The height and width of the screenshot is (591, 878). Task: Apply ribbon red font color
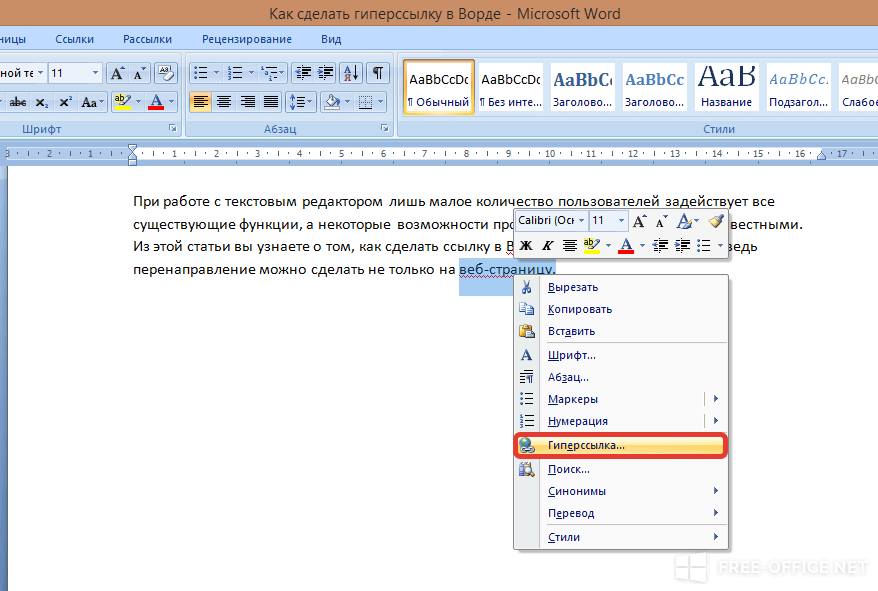156,102
